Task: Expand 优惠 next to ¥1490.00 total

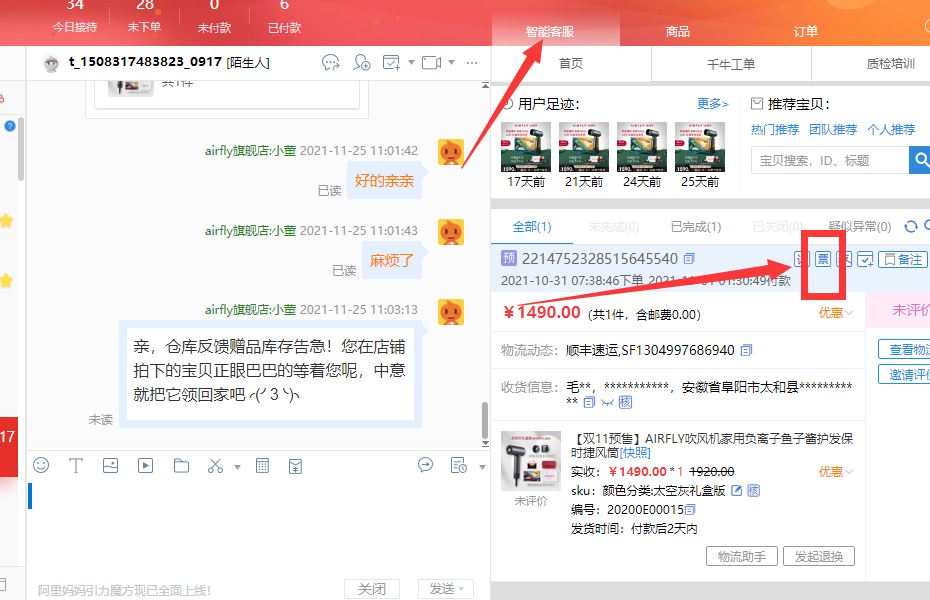Action: [x=836, y=313]
